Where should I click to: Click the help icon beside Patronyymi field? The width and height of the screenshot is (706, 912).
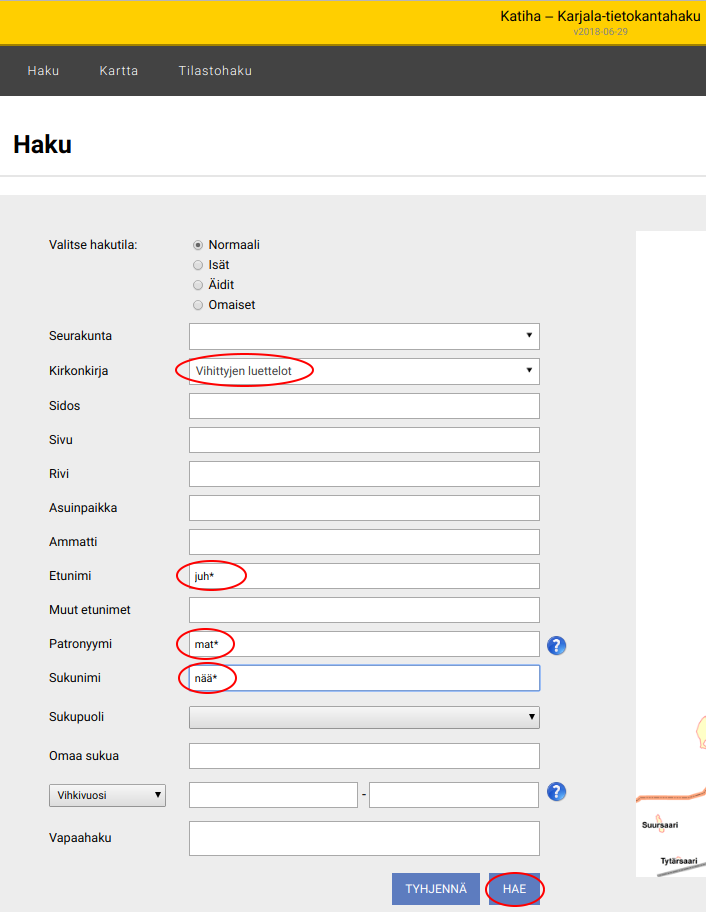[557, 646]
